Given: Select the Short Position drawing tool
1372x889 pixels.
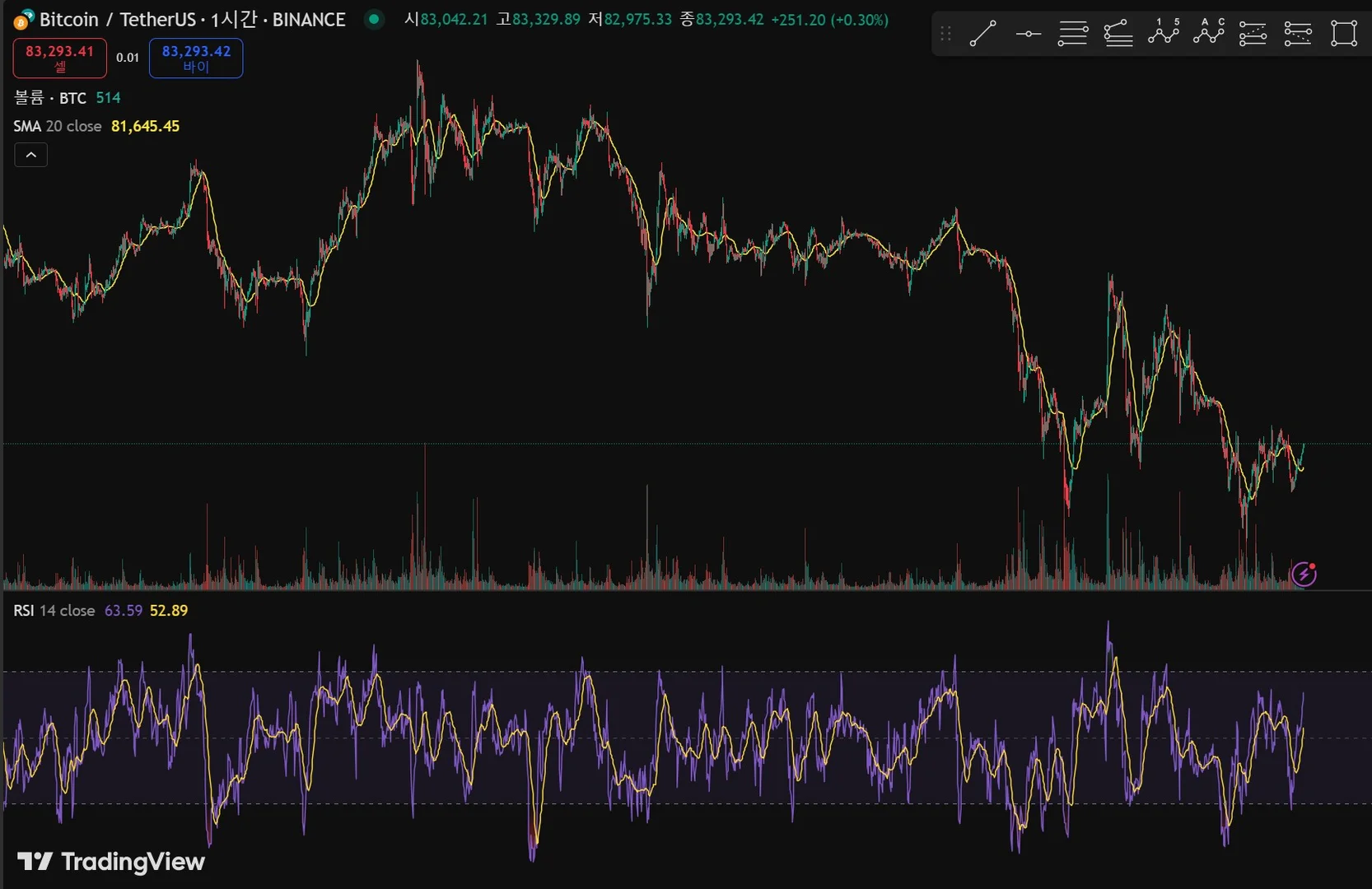Looking at the screenshot, I should tap(1298, 34).
